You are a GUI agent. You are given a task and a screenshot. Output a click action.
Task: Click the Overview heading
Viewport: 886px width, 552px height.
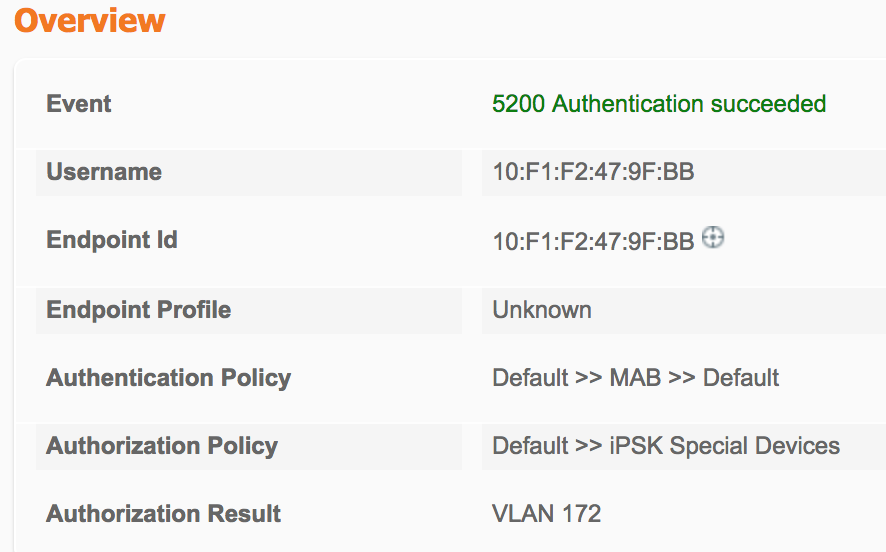(x=90, y=21)
